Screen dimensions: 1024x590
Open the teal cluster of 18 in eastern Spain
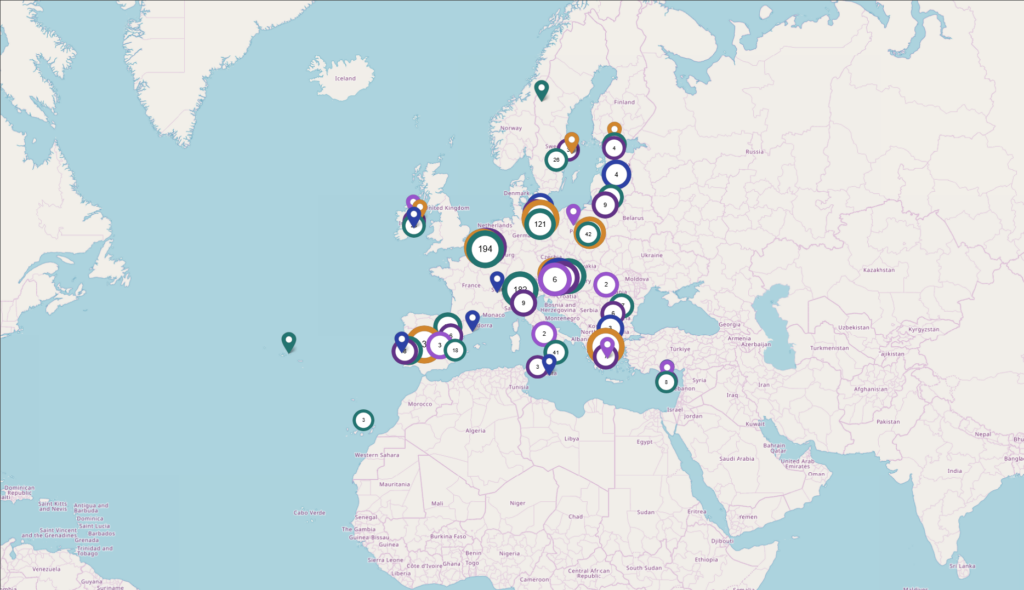click(x=455, y=350)
